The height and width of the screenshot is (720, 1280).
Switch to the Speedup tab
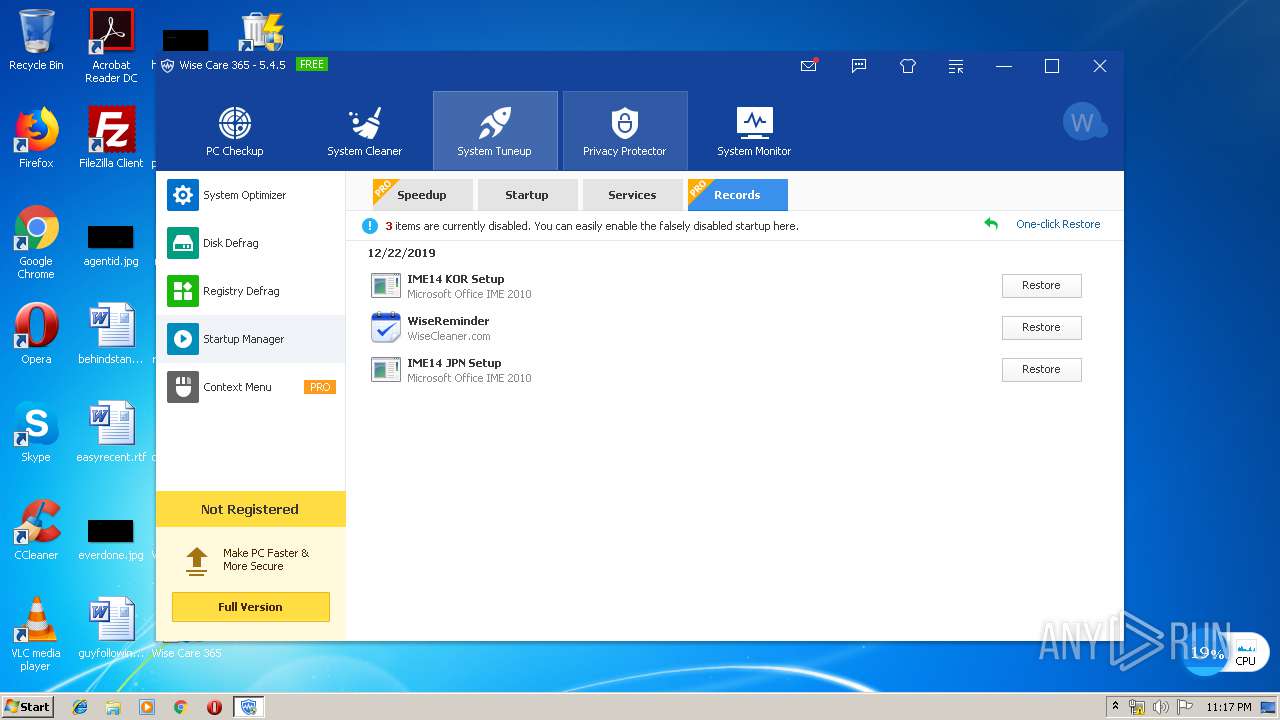click(x=421, y=195)
